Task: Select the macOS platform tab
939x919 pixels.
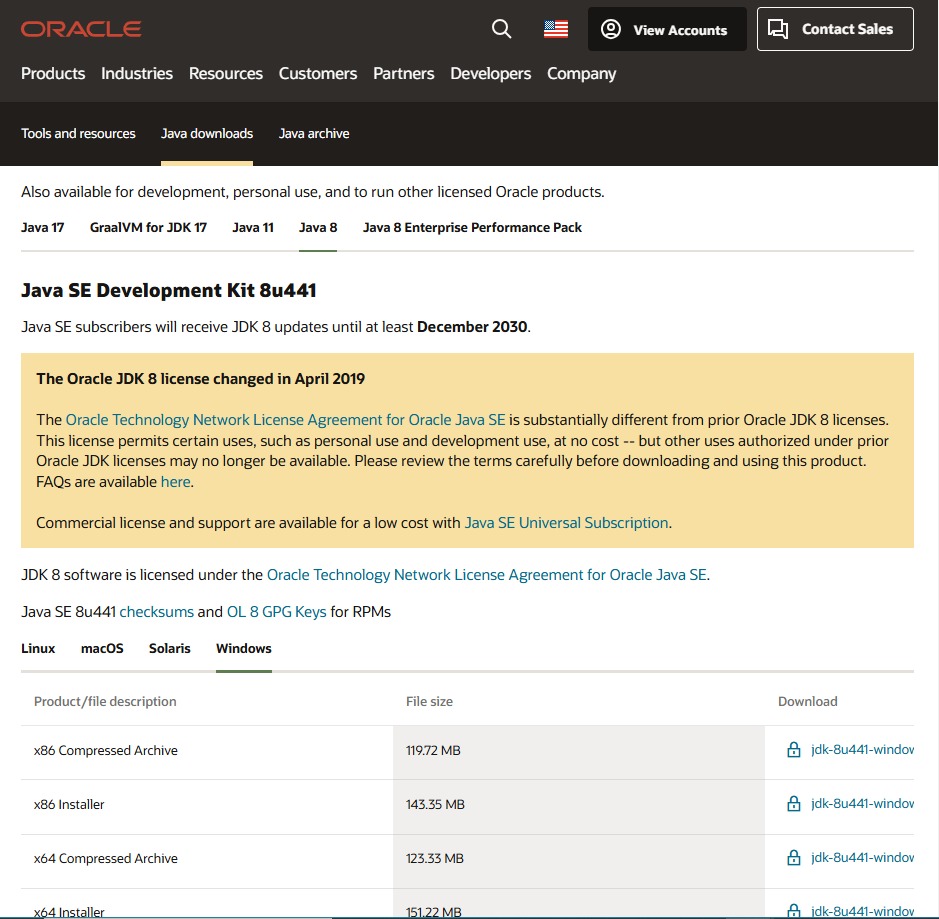Action: [x=102, y=648]
